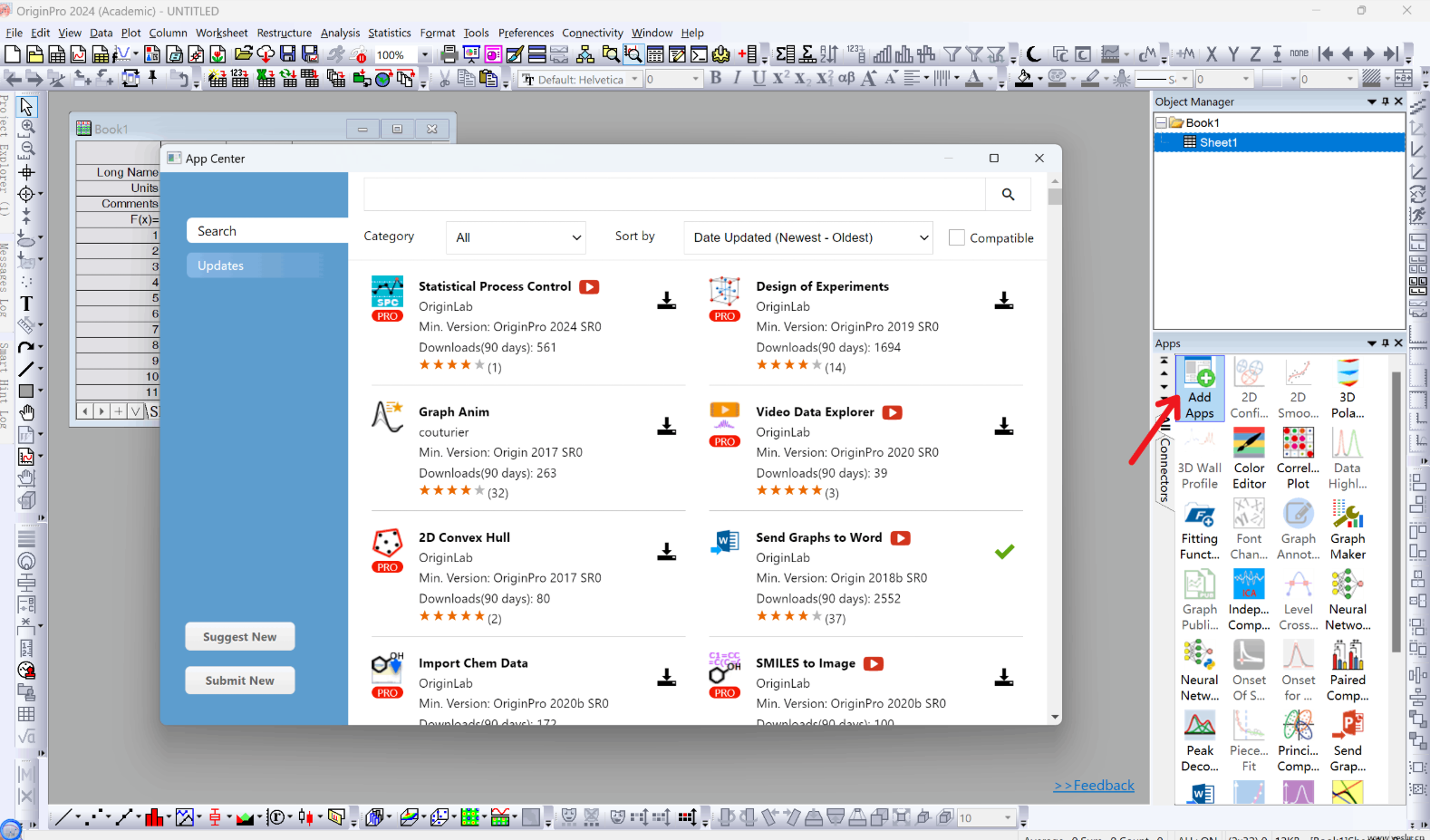The width and height of the screenshot is (1430, 840).
Task: Open the Default: Helvetica font dropdown
Action: pos(635,80)
